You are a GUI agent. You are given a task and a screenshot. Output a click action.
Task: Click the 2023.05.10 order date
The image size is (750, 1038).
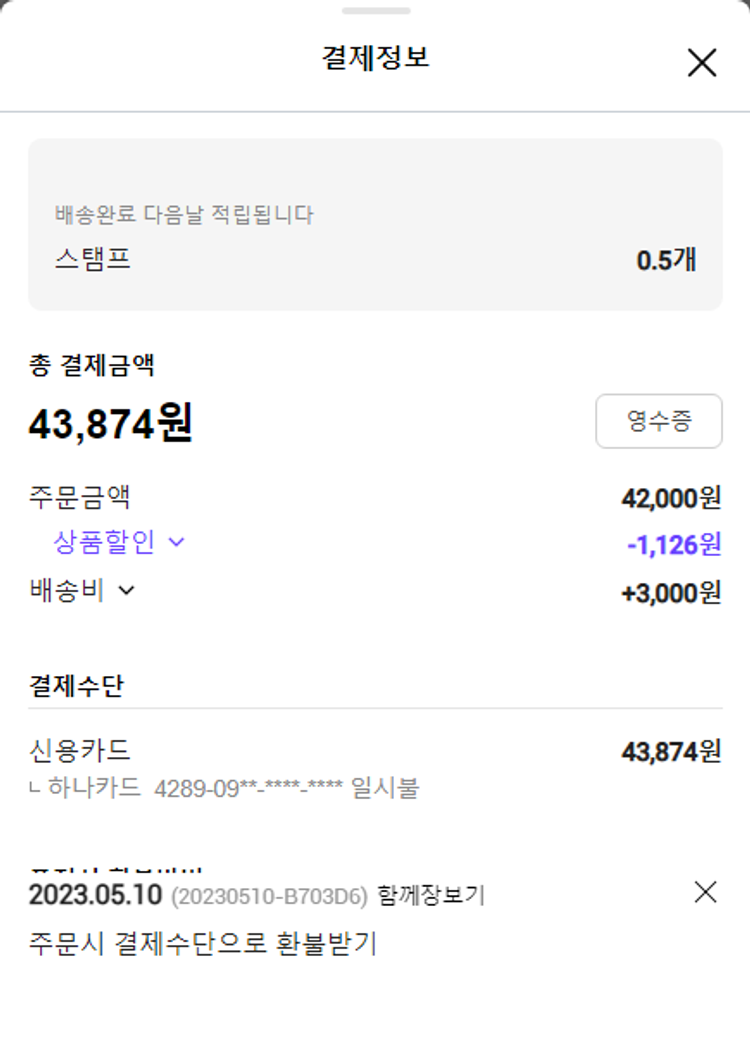[95, 895]
